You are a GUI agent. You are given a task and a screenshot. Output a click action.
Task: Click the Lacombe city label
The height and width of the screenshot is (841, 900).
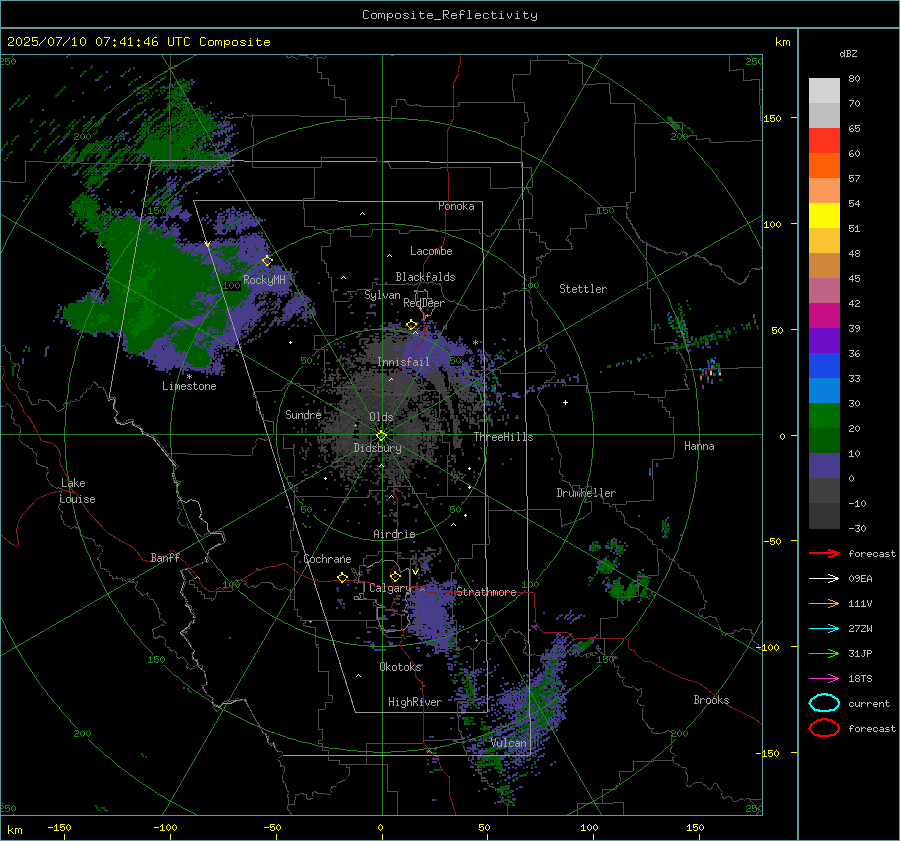pos(431,251)
